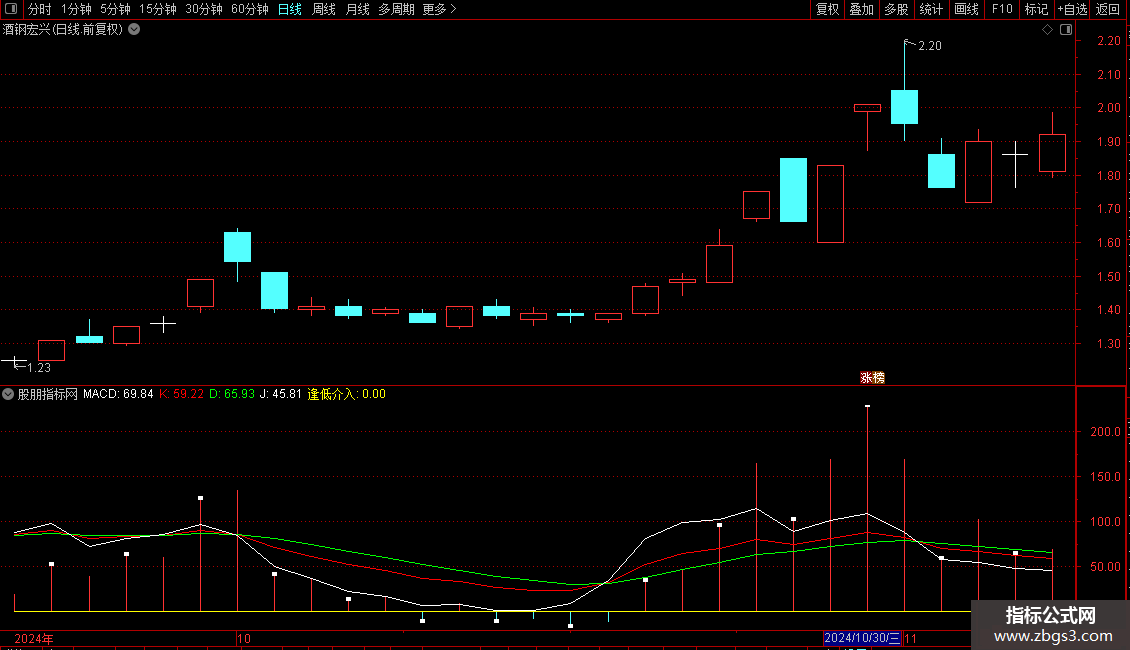Click the side panel toggle icon in chart corner

tap(1067, 30)
